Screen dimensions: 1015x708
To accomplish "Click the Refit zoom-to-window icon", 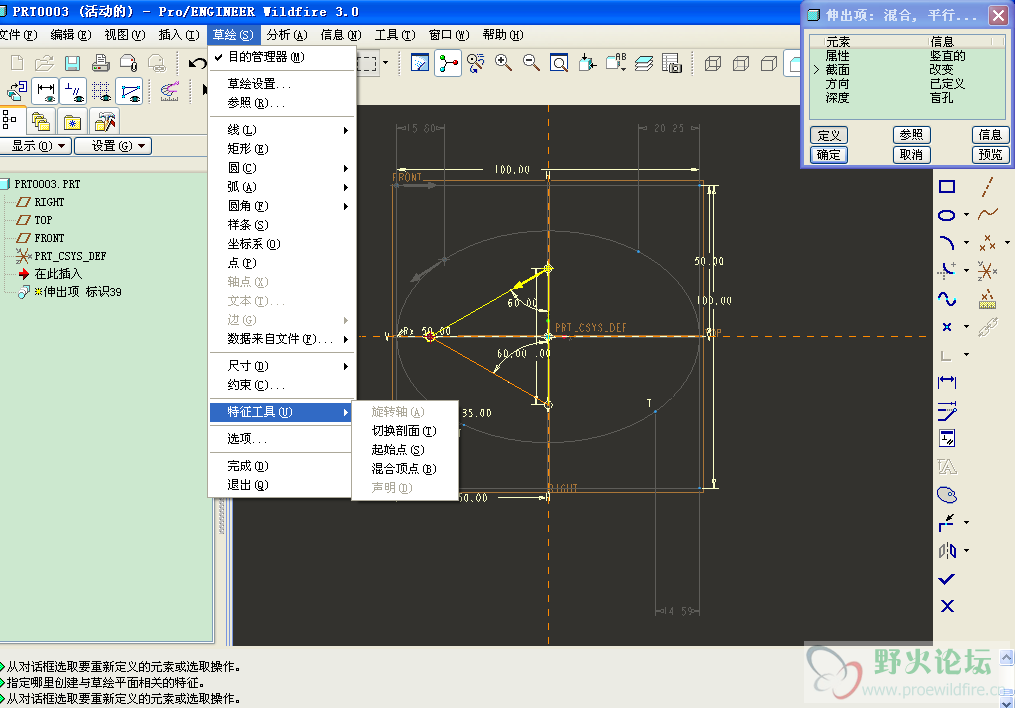I will pos(559,63).
